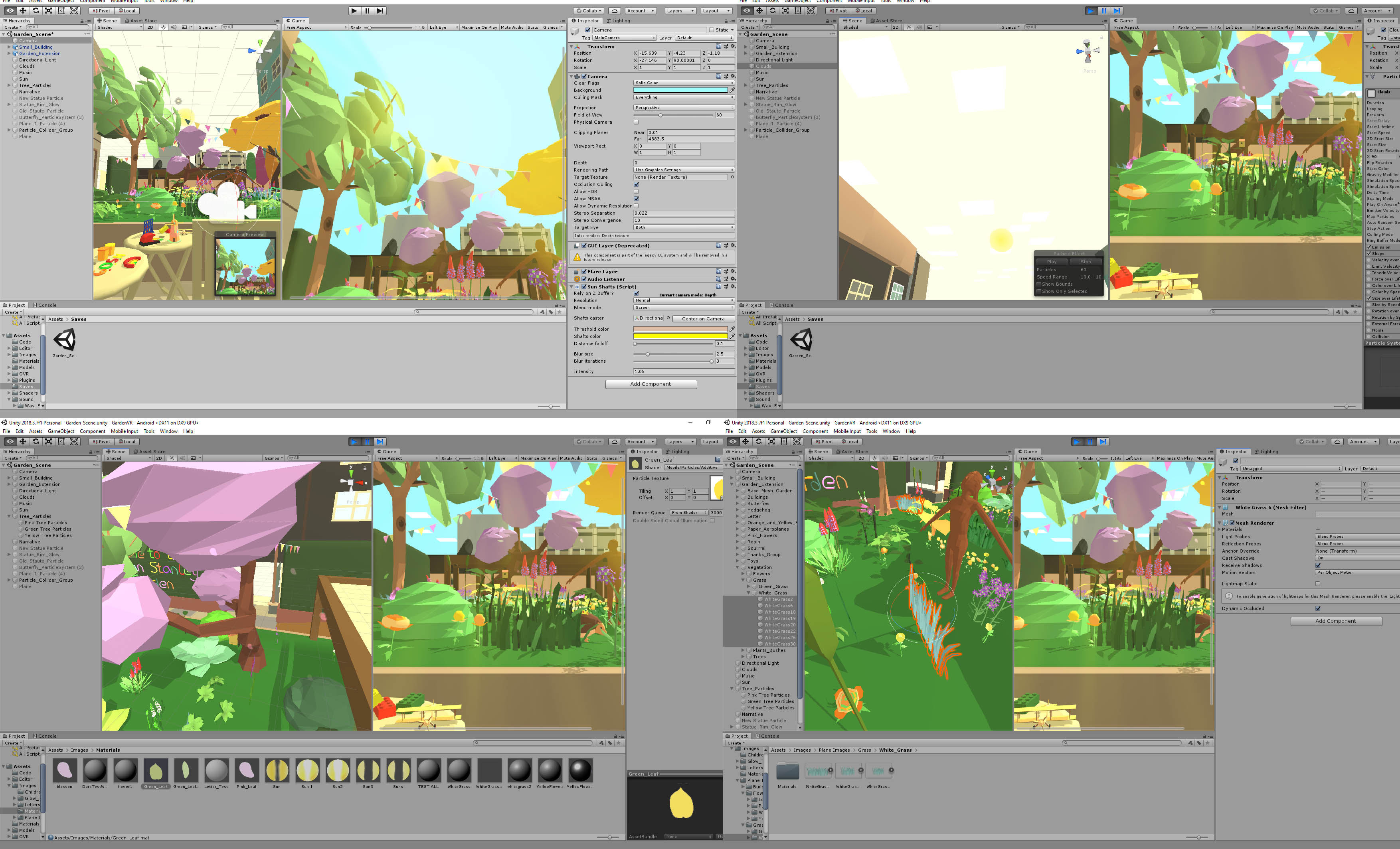Click the eyedropper beside camera Background color
This screenshot has height=849, width=1400.
732,90
